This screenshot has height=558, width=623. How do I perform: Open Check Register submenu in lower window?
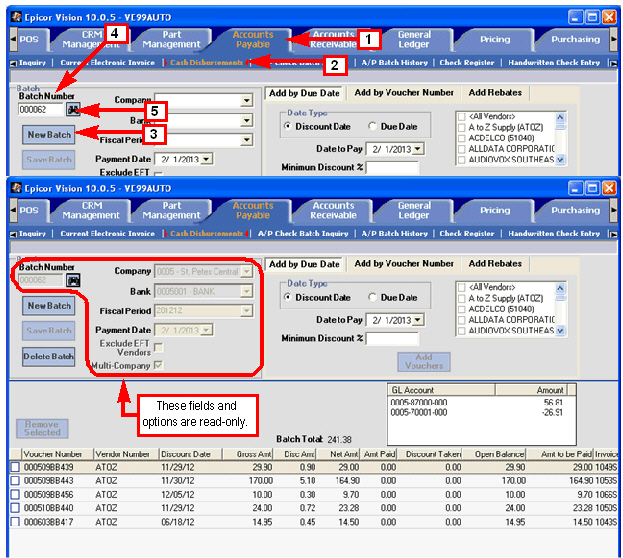(467, 234)
